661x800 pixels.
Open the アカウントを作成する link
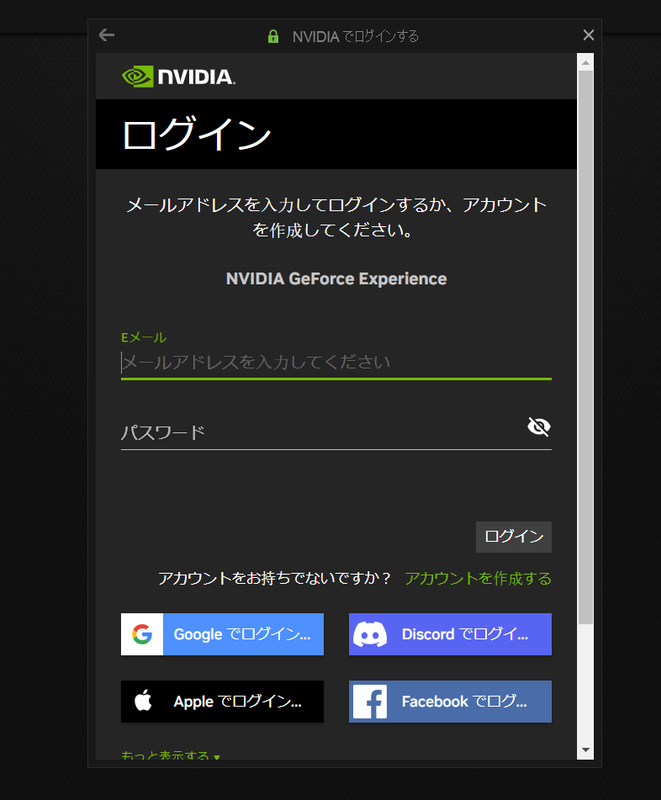pyautogui.click(x=478, y=579)
